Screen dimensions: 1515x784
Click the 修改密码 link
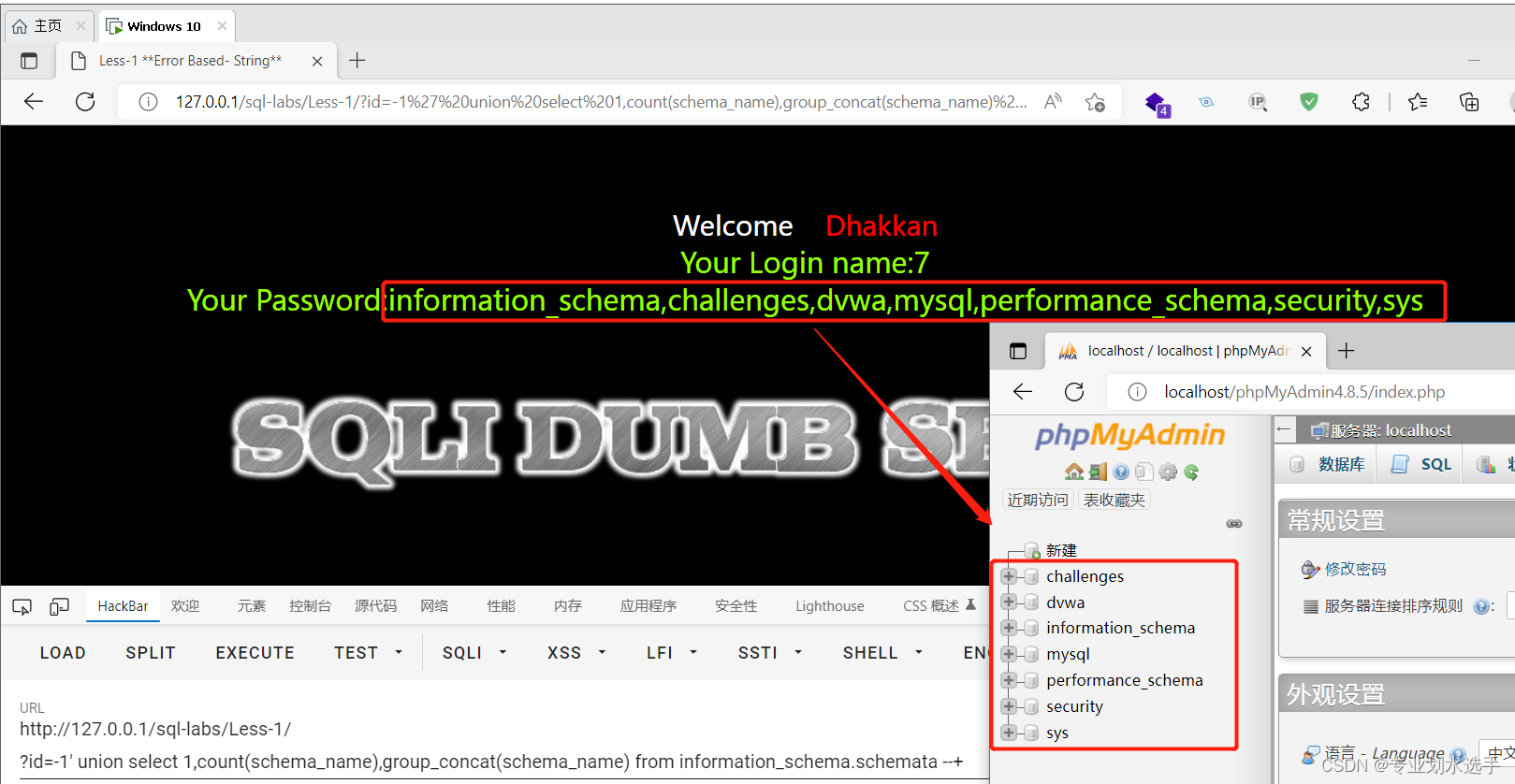[1355, 569]
